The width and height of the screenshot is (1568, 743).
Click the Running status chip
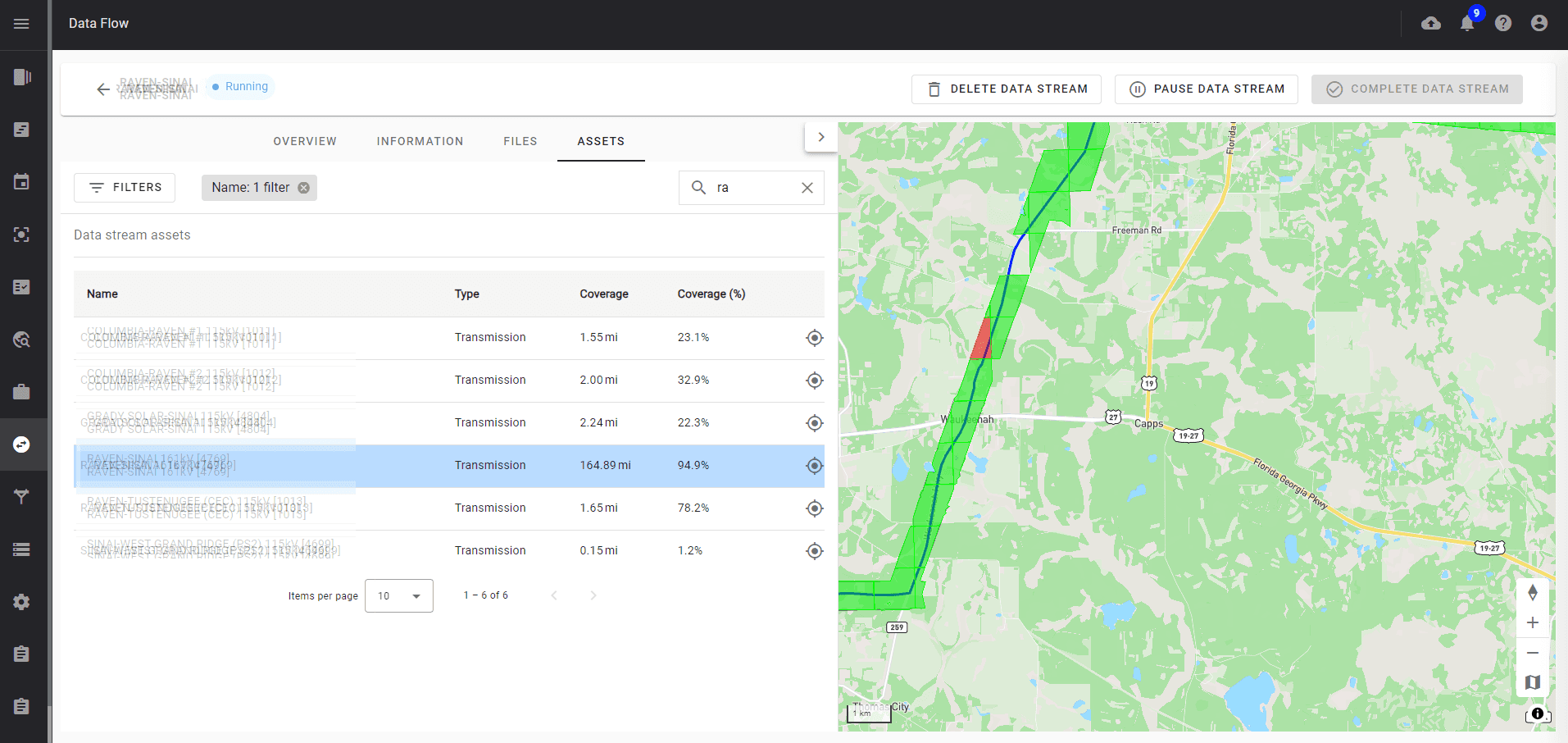pyautogui.click(x=240, y=87)
